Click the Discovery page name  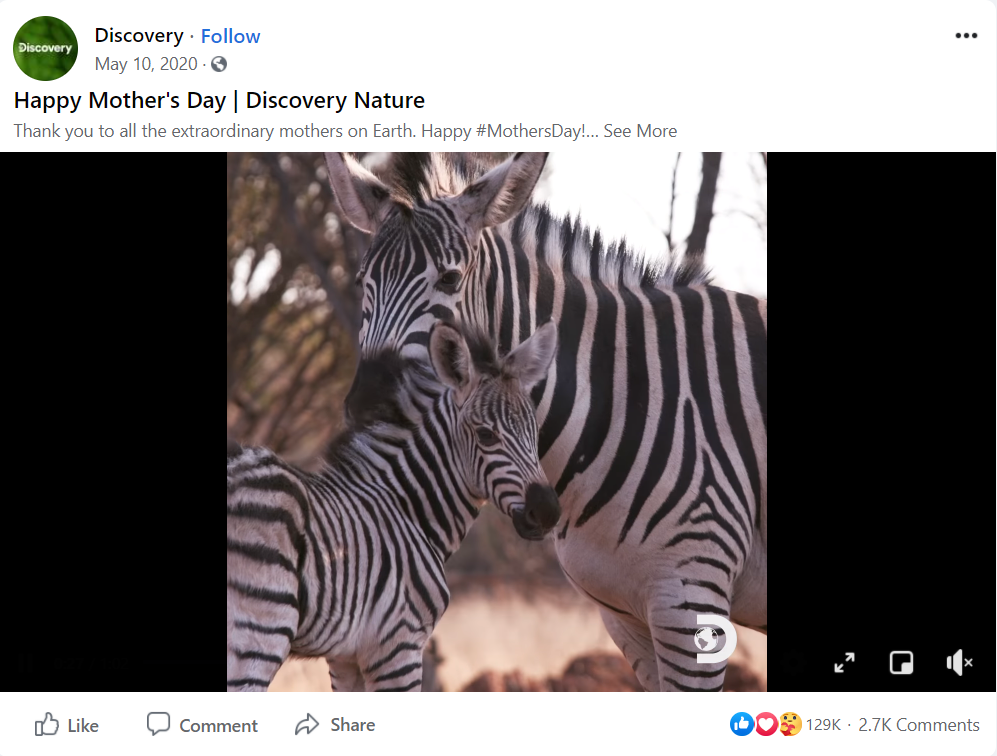pos(139,36)
